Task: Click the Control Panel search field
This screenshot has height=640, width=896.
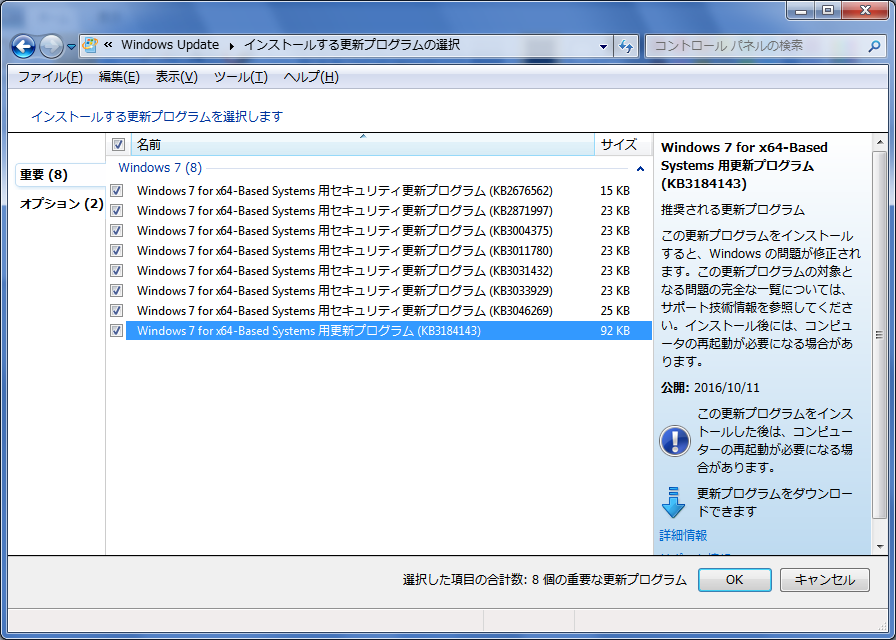Action: [755, 46]
